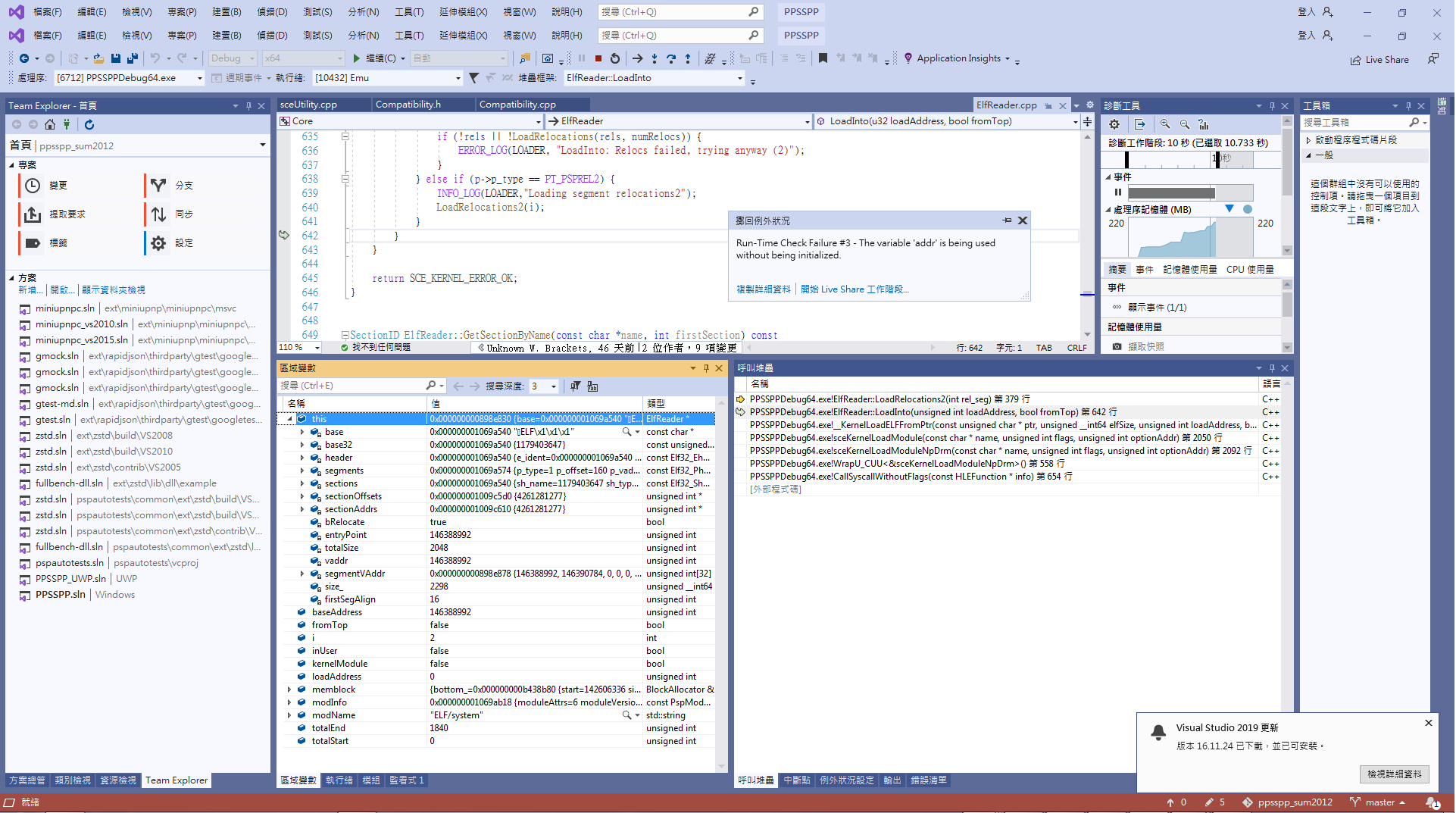
Task: Zoom in on the diagnostics timeline
Action: point(1165,124)
